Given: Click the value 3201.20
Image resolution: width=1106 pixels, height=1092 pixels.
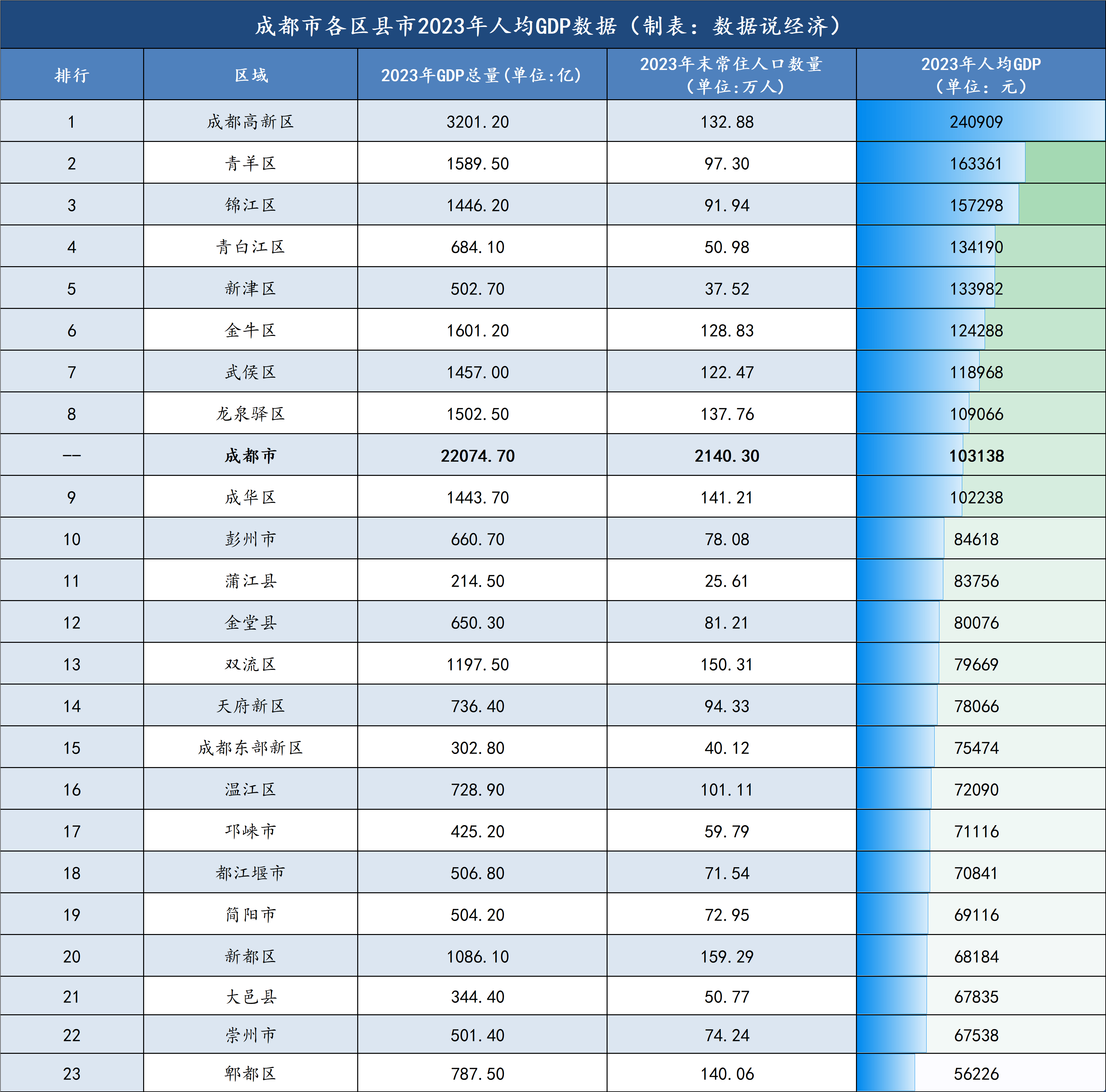Looking at the screenshot, I should [478, 122].
